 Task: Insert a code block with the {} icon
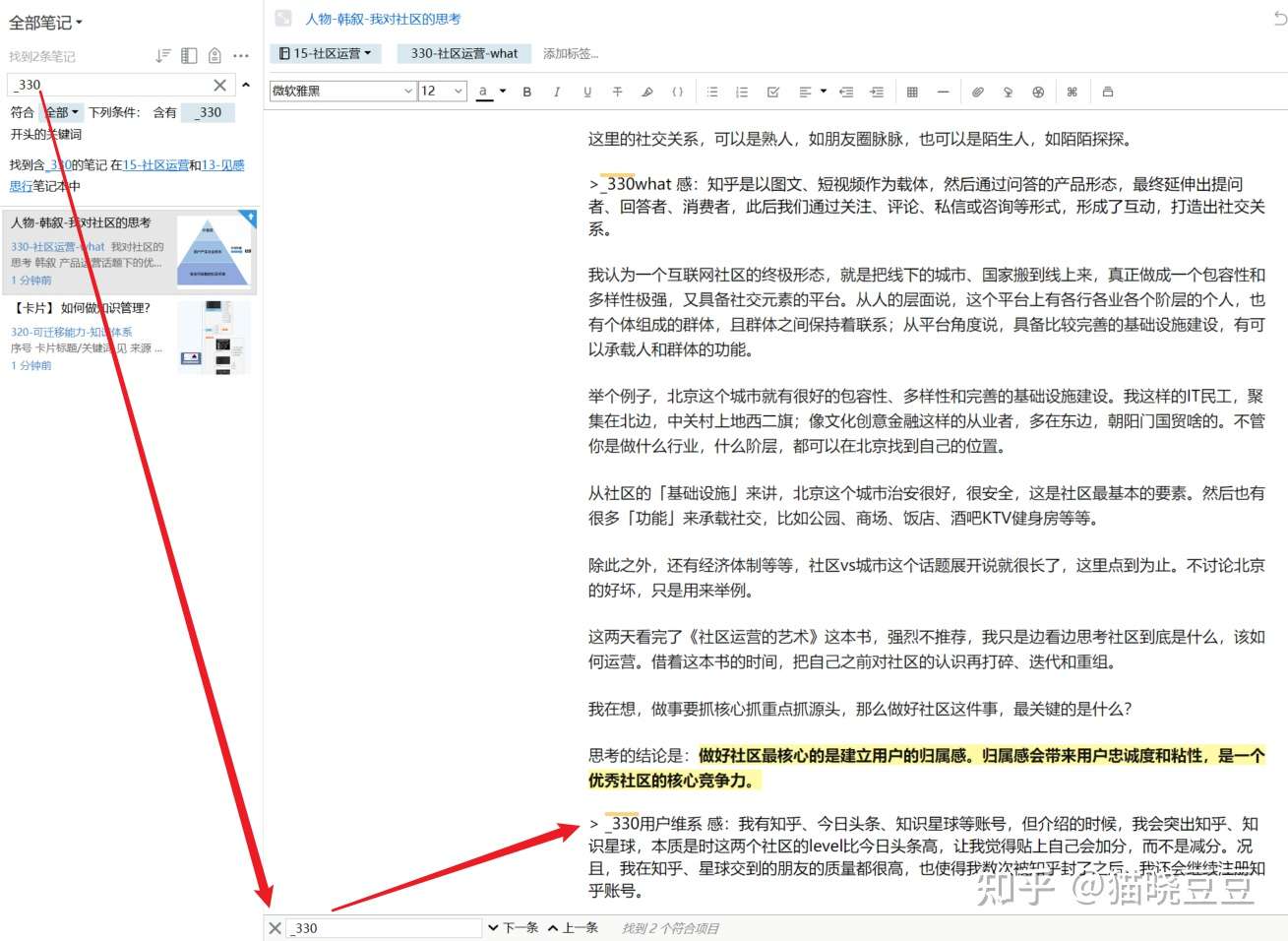[677, 91]
